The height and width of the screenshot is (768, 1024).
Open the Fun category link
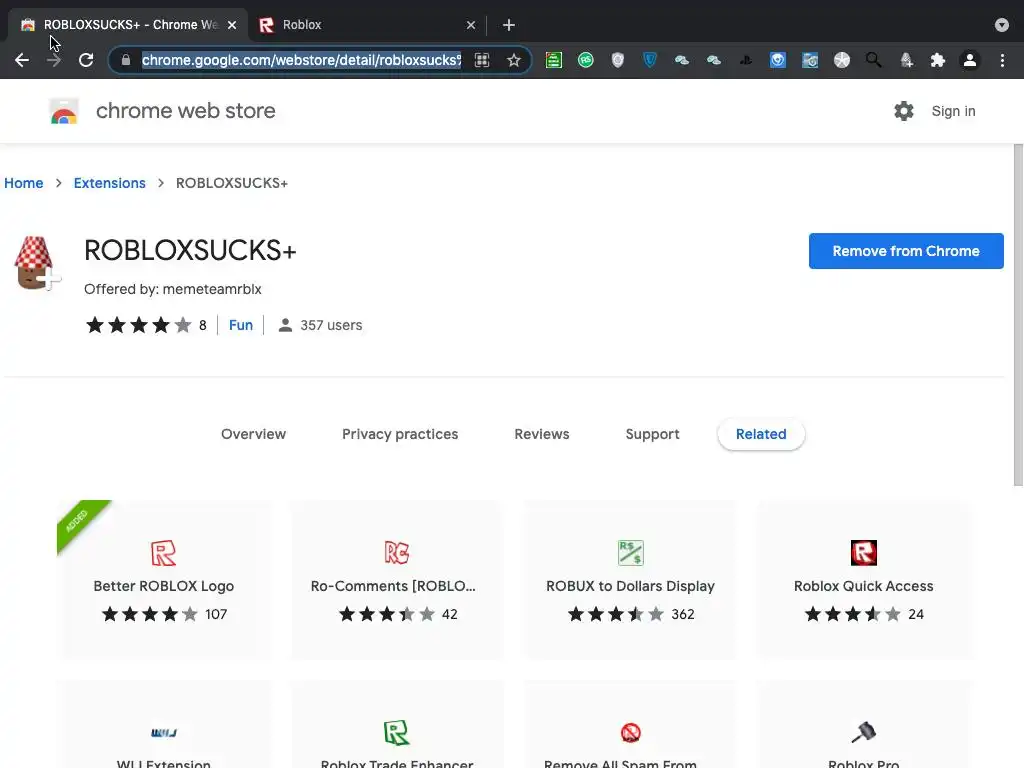pyautogui.click(x=241, y=325)
